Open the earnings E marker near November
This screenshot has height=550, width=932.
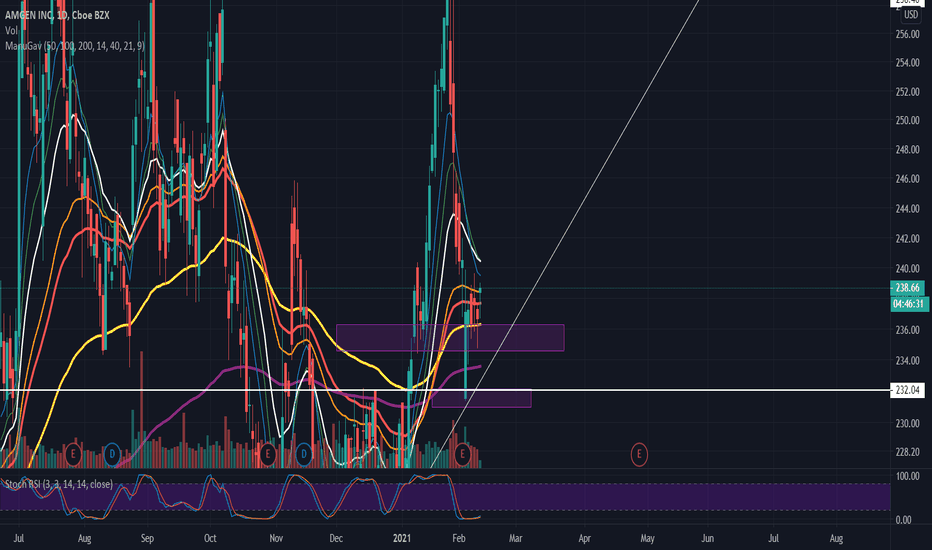coord(267,455)
